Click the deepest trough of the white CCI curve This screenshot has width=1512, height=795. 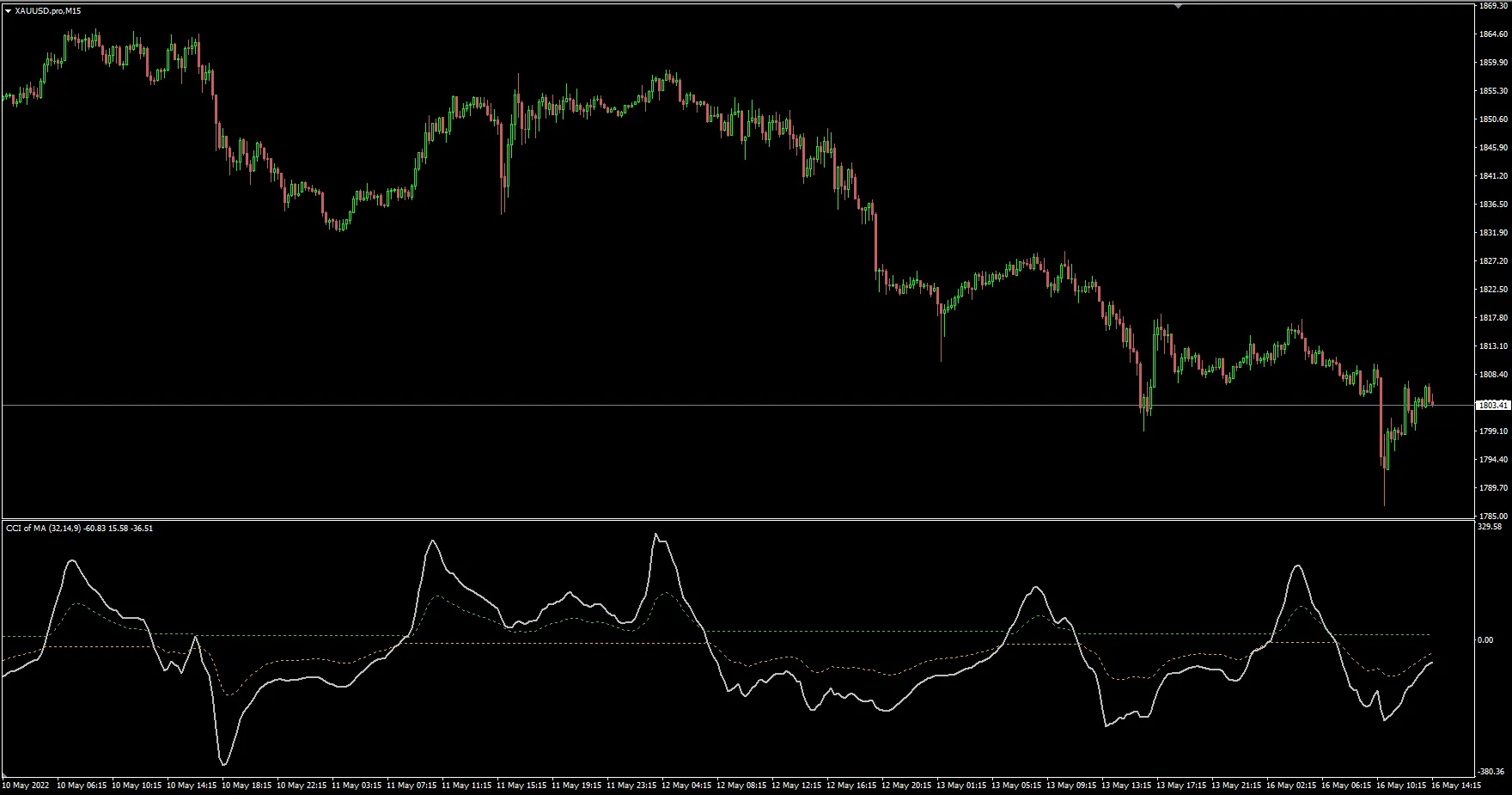point(225,763)
